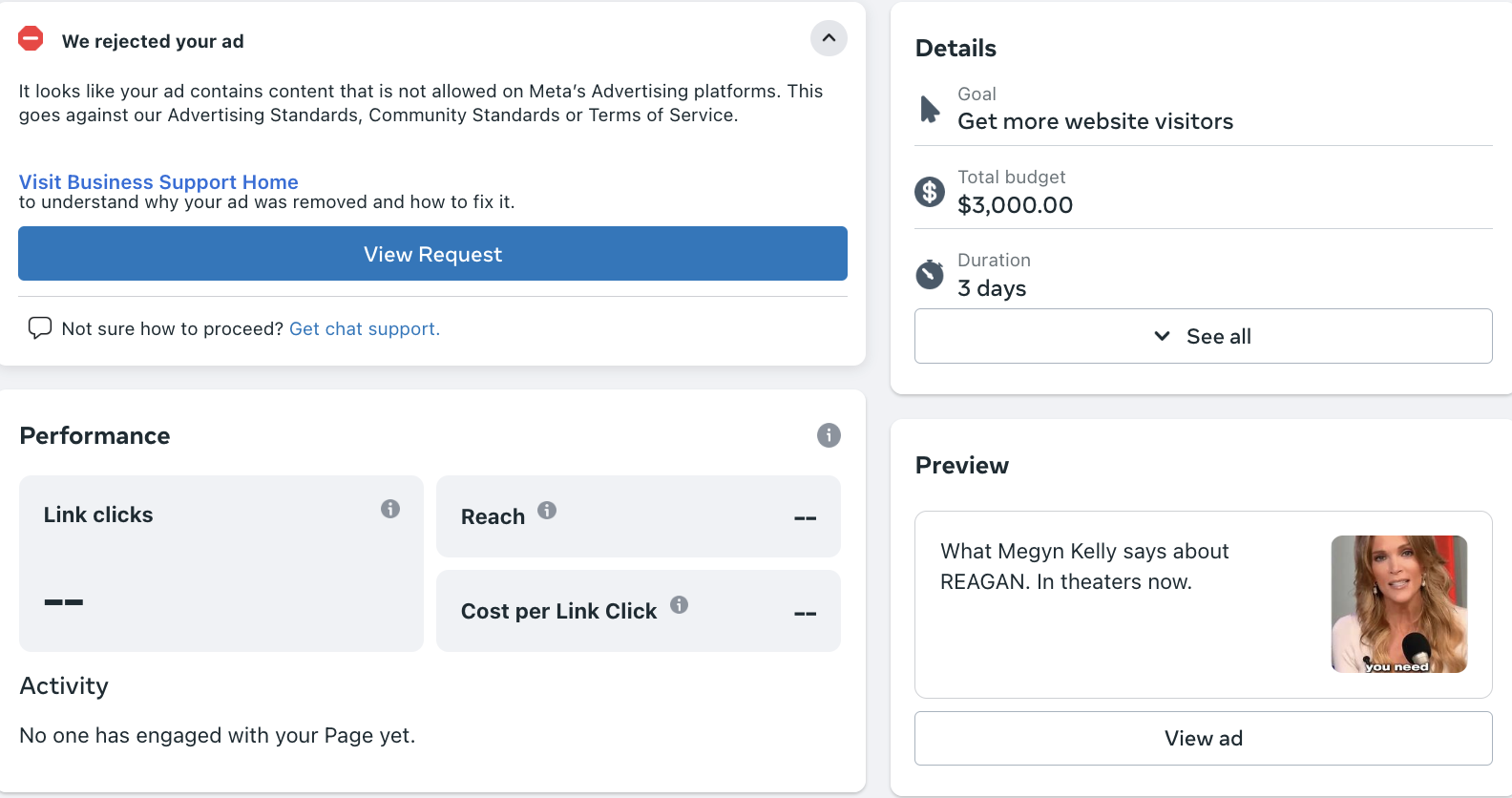Click the ad preview text about REAGAN

[x=1084, y=566]
